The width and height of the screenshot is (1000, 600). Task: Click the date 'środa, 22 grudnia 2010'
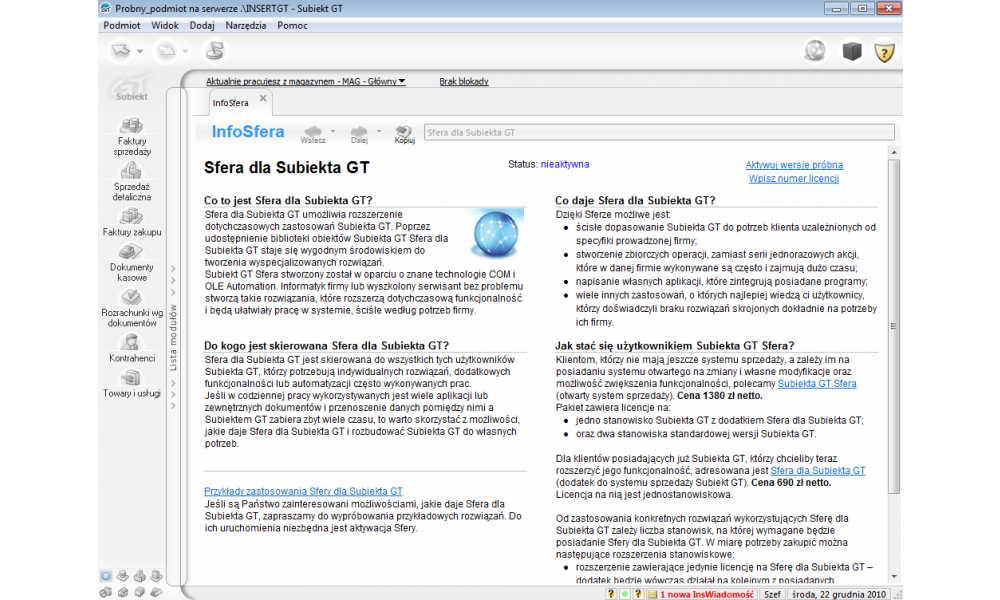[x=839, y=594]
